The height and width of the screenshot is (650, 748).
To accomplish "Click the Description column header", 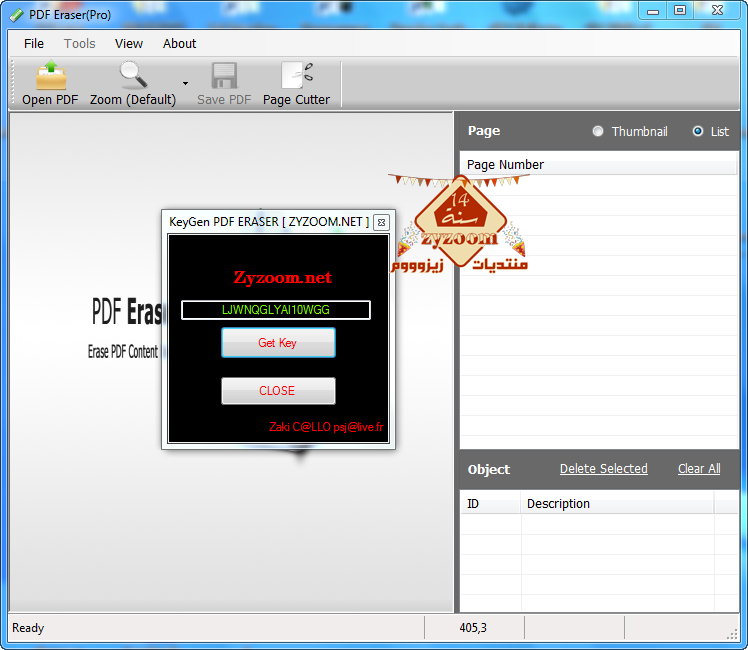I will click(x=617, y=504).
